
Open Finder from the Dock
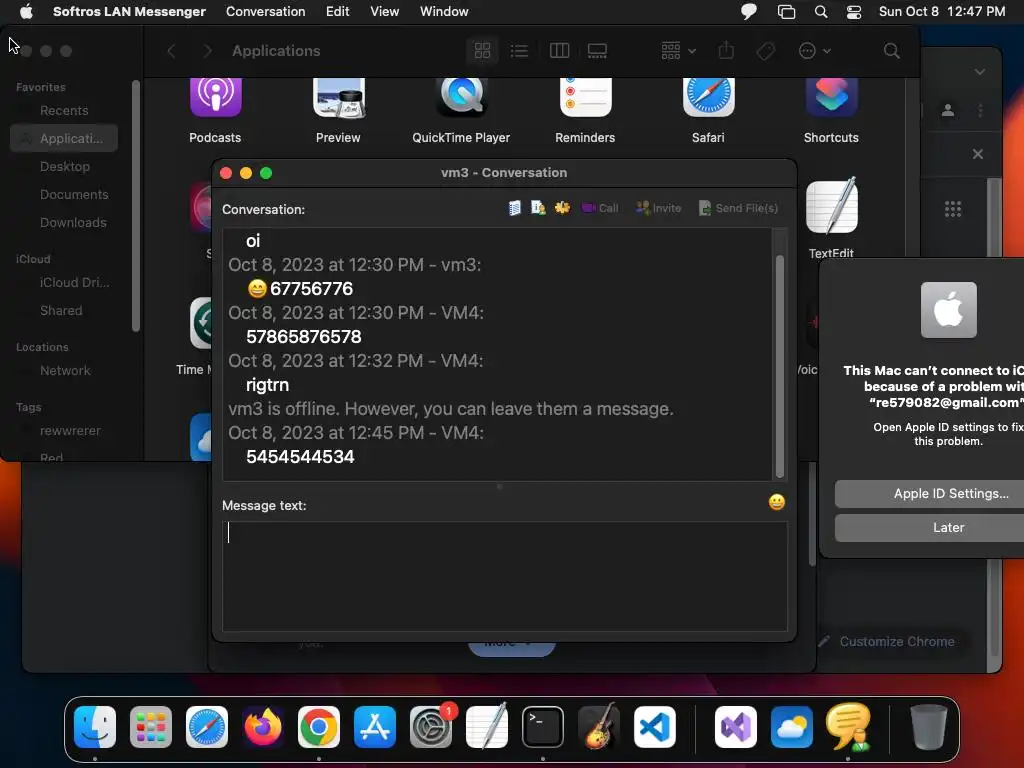(95, 727)
